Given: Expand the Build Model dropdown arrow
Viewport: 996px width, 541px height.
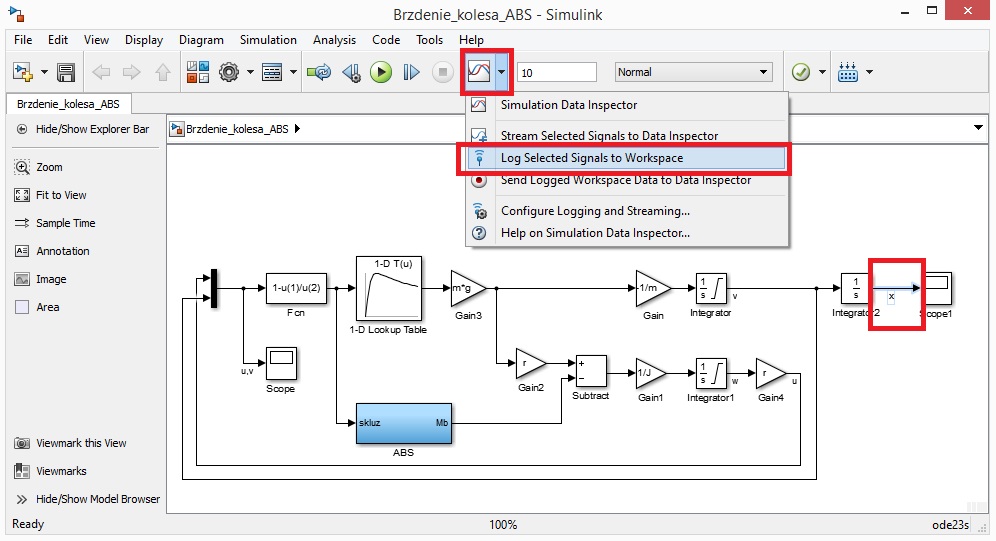Looking at the screenshot, I should point(869,72).
